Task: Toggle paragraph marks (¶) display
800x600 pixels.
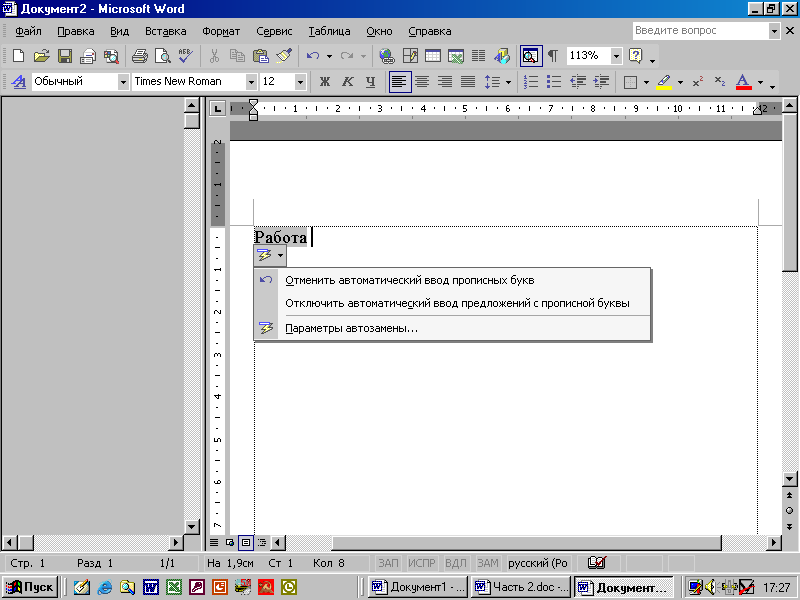Action: click(x=553, y=56)
